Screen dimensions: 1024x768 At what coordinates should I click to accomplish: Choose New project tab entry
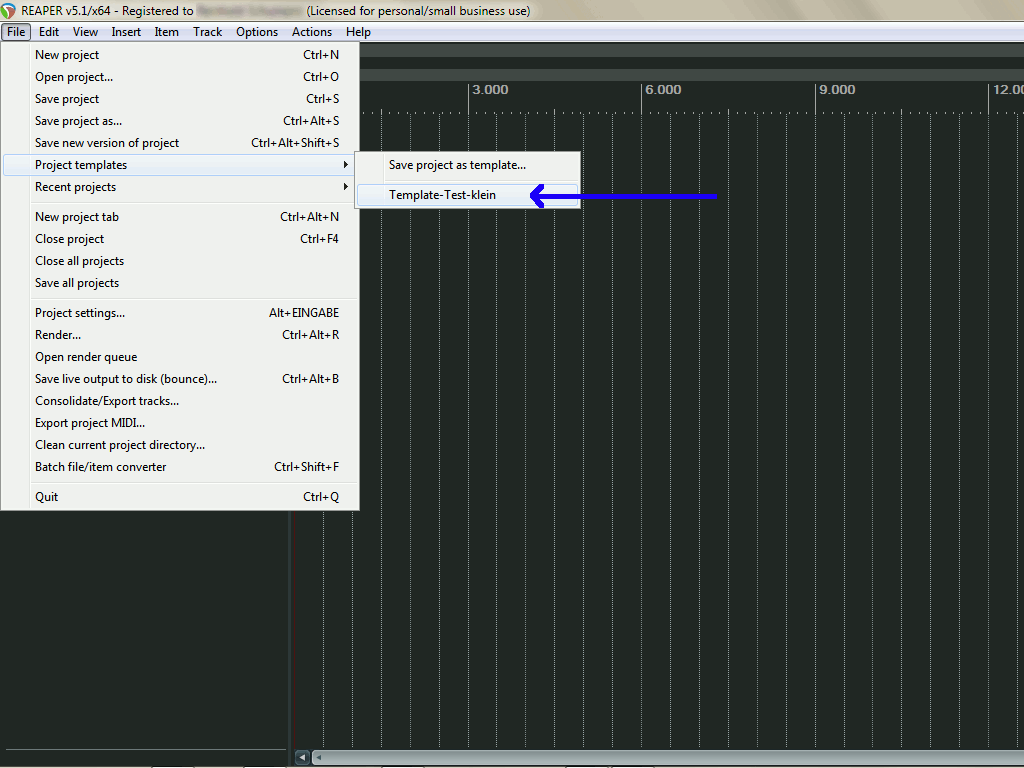point(180,217)
